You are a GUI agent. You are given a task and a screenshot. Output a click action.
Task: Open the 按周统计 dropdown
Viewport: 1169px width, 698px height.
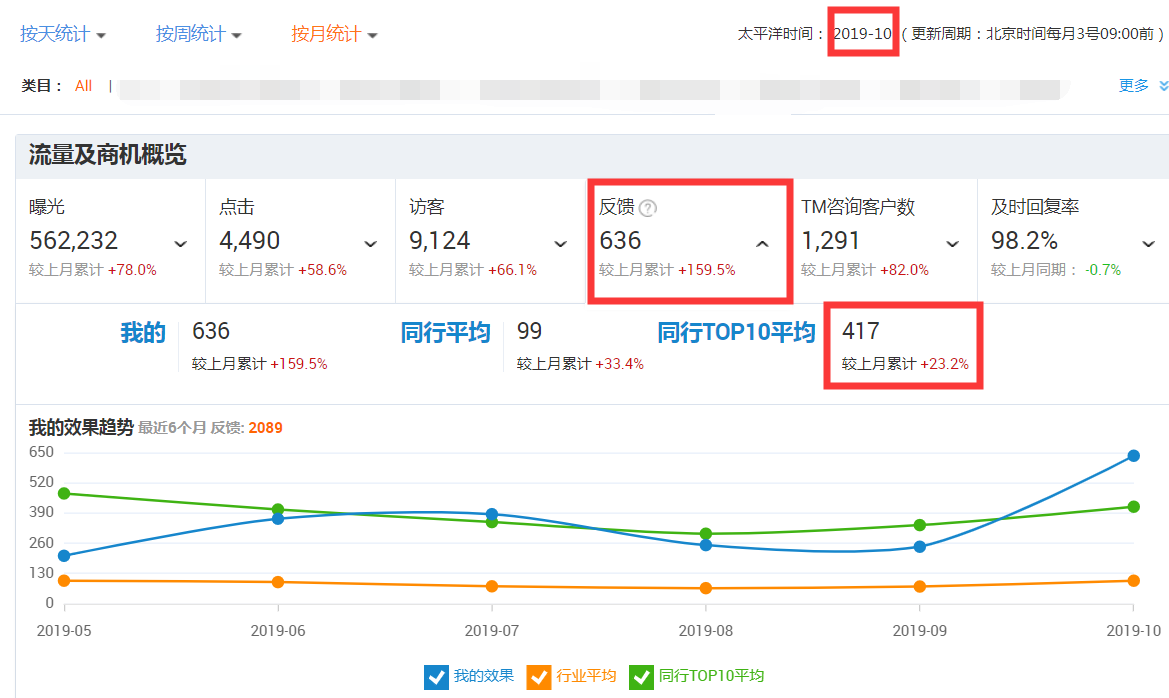(x=198, y=34)
